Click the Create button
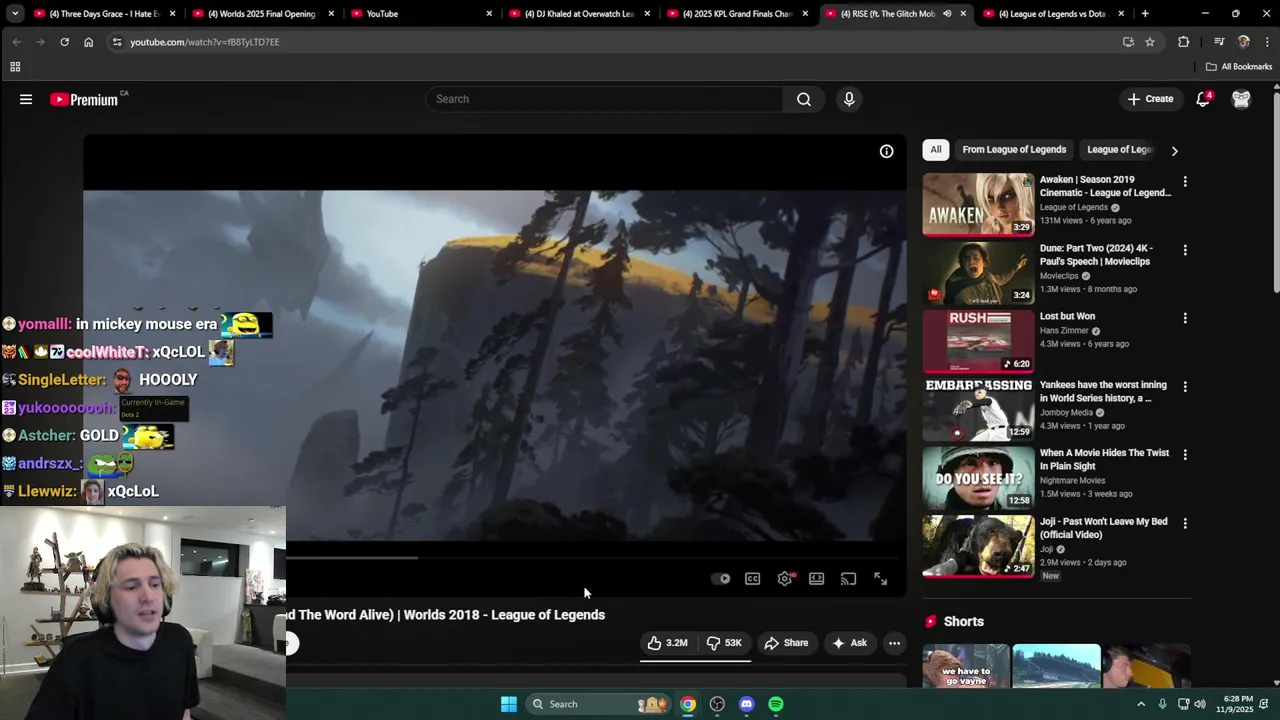1280x720 pixels. pos(1150,99)
